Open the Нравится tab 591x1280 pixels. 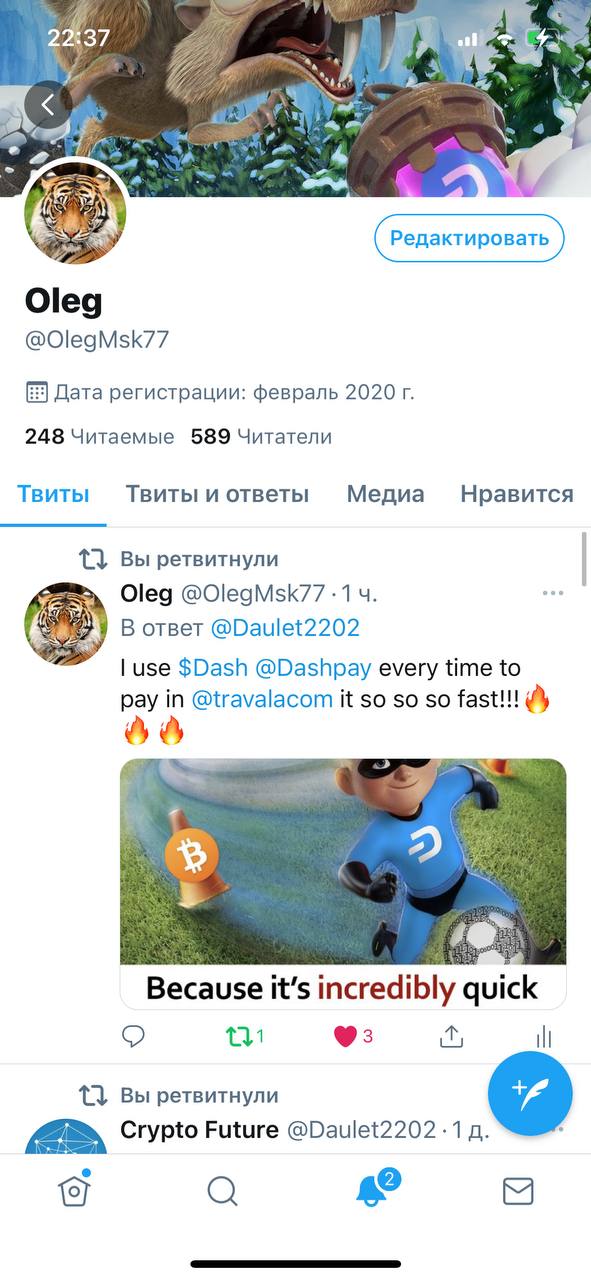click(517, 494)
